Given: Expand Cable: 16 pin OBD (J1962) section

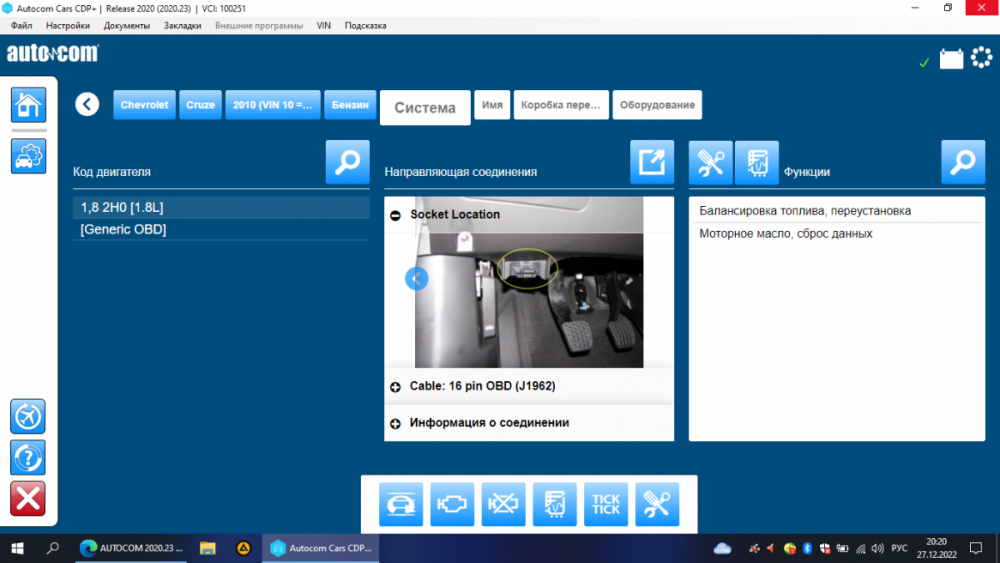Looking at the screenshot, I should point(396,387).
